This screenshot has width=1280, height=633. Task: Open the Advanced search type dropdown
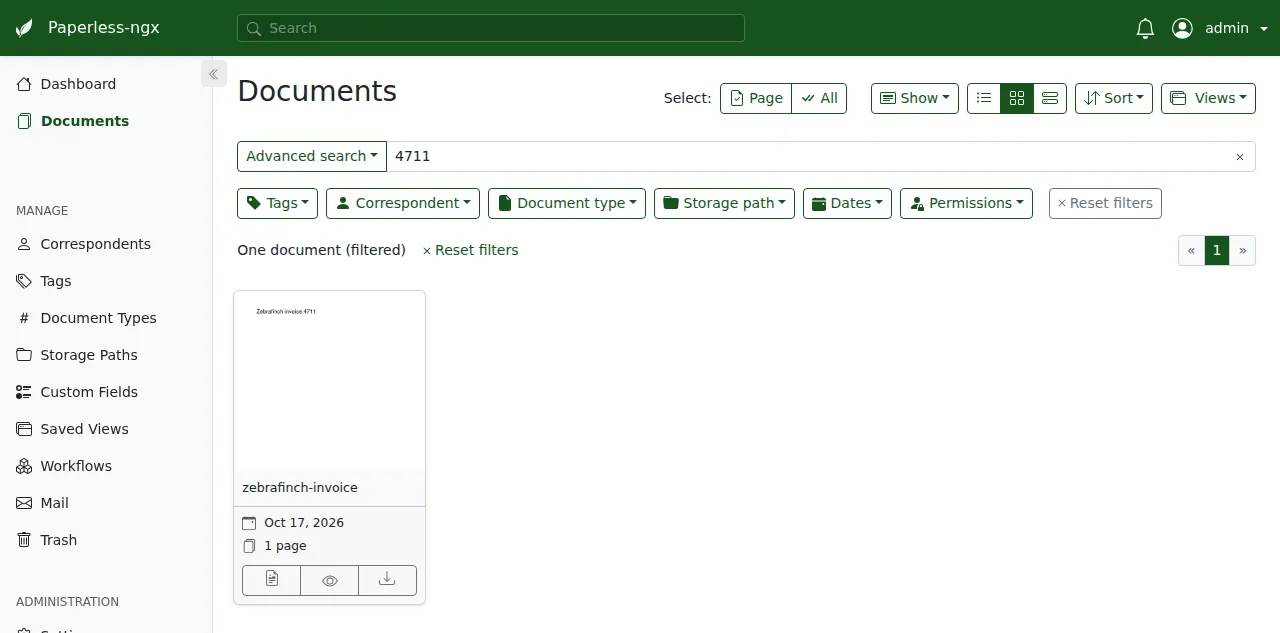click(312, 156)
